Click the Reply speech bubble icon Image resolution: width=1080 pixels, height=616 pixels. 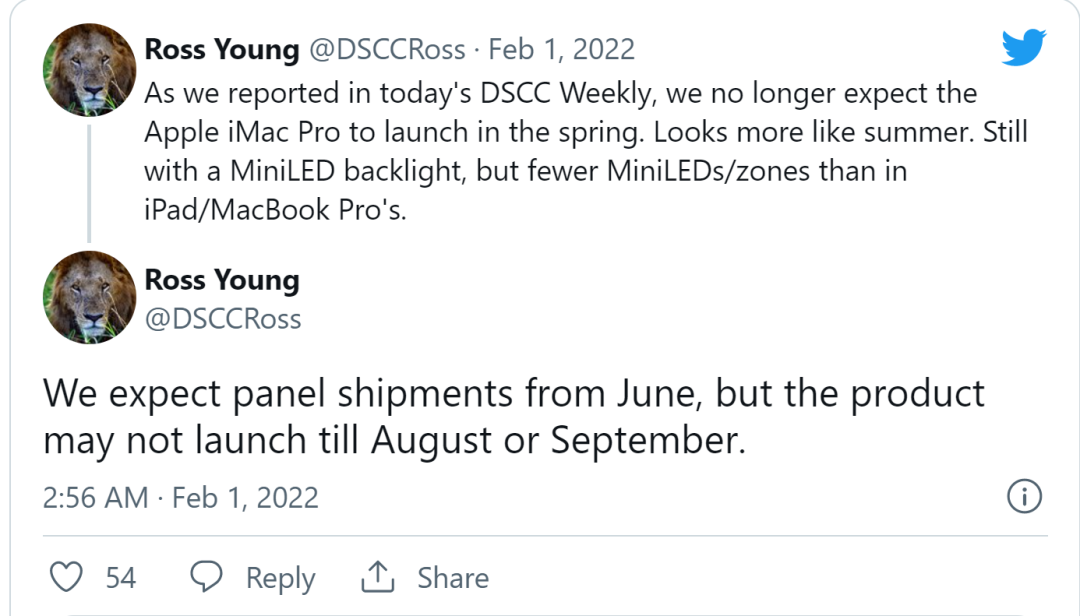206,577
